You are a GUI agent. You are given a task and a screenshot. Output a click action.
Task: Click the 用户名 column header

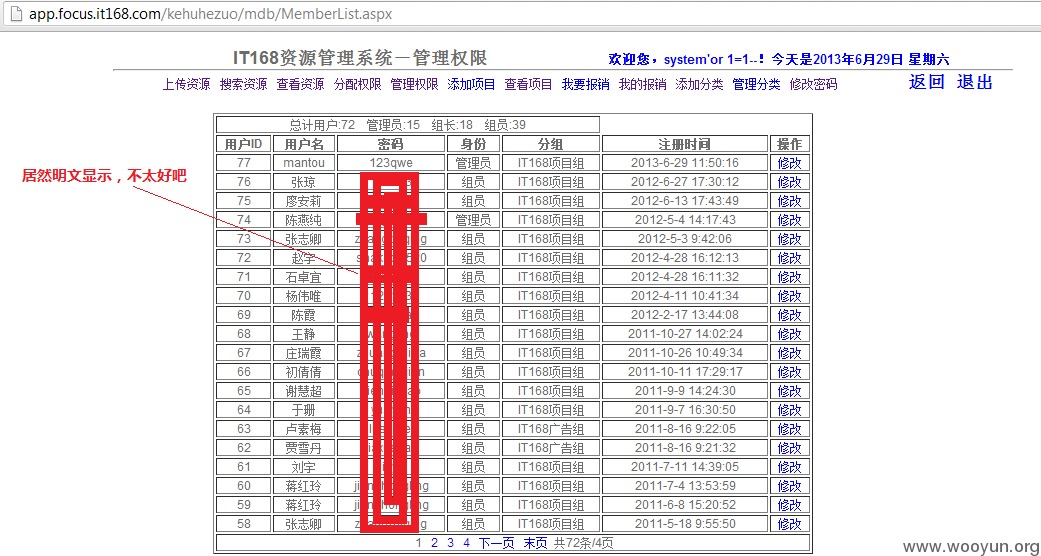304,144
